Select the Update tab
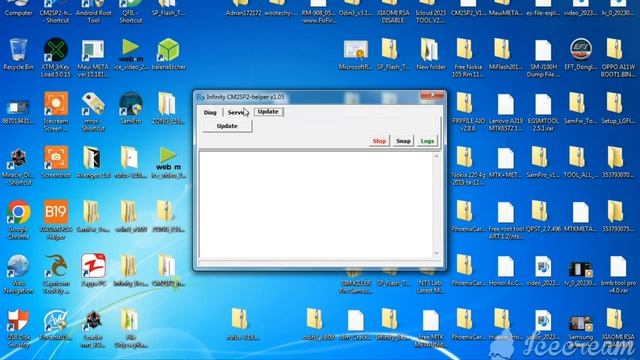This screenshot has height=360, width=640. tap(268, 111)
